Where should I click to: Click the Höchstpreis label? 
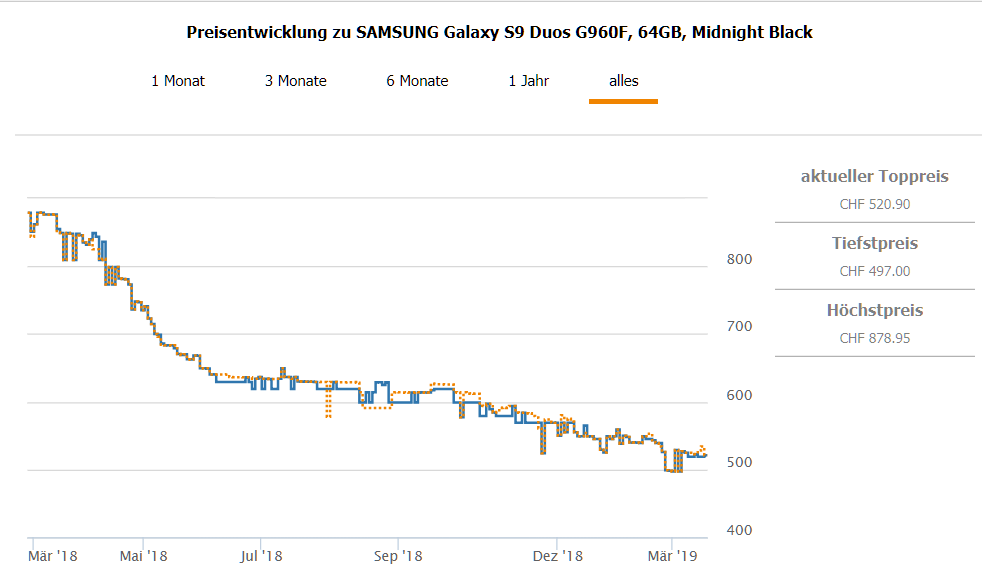click(874, 311)
